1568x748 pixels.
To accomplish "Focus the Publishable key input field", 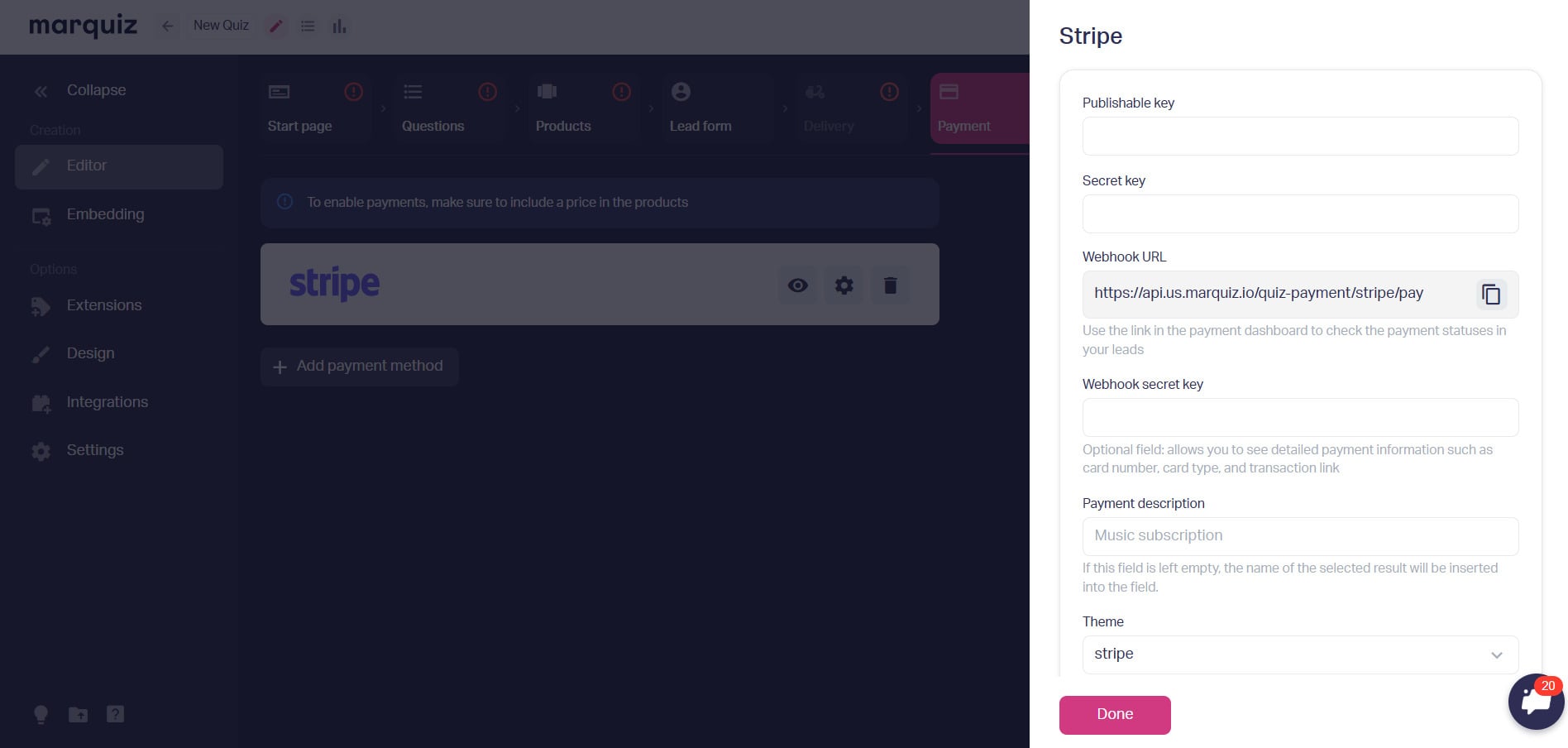I will point(1300,136).
